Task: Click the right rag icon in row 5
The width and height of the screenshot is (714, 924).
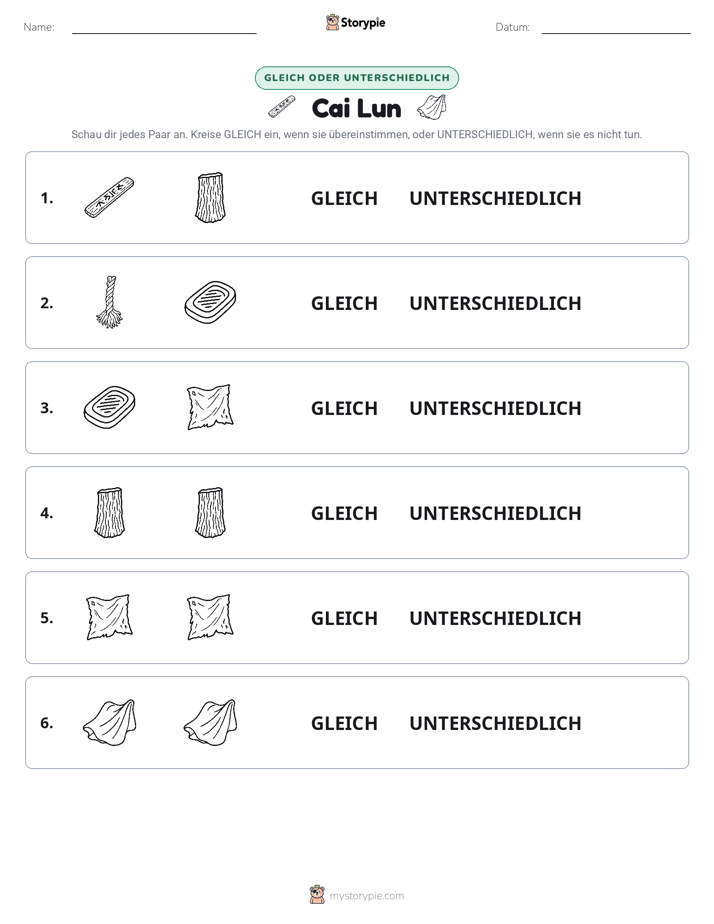Action: tap(210, 617)
